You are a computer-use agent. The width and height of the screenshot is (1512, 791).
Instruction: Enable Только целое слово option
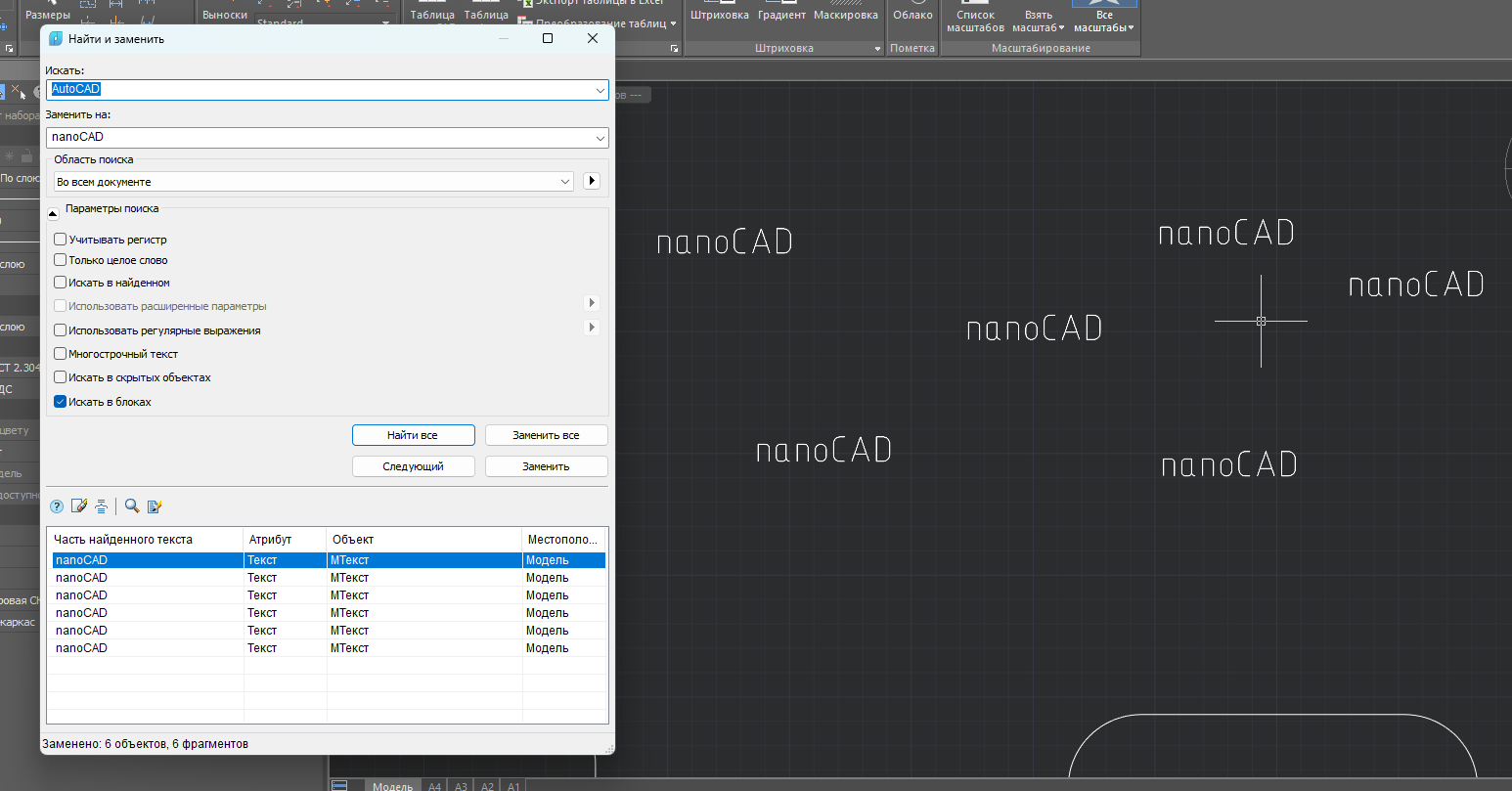pos(61,260)
